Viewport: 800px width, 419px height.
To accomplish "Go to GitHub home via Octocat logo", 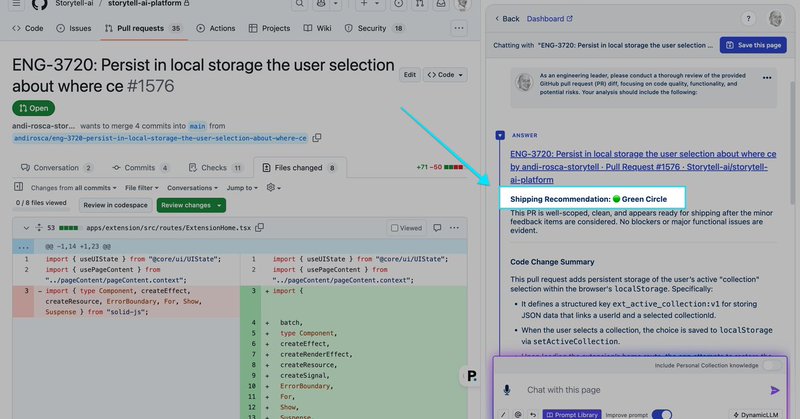I will (39, 4).
